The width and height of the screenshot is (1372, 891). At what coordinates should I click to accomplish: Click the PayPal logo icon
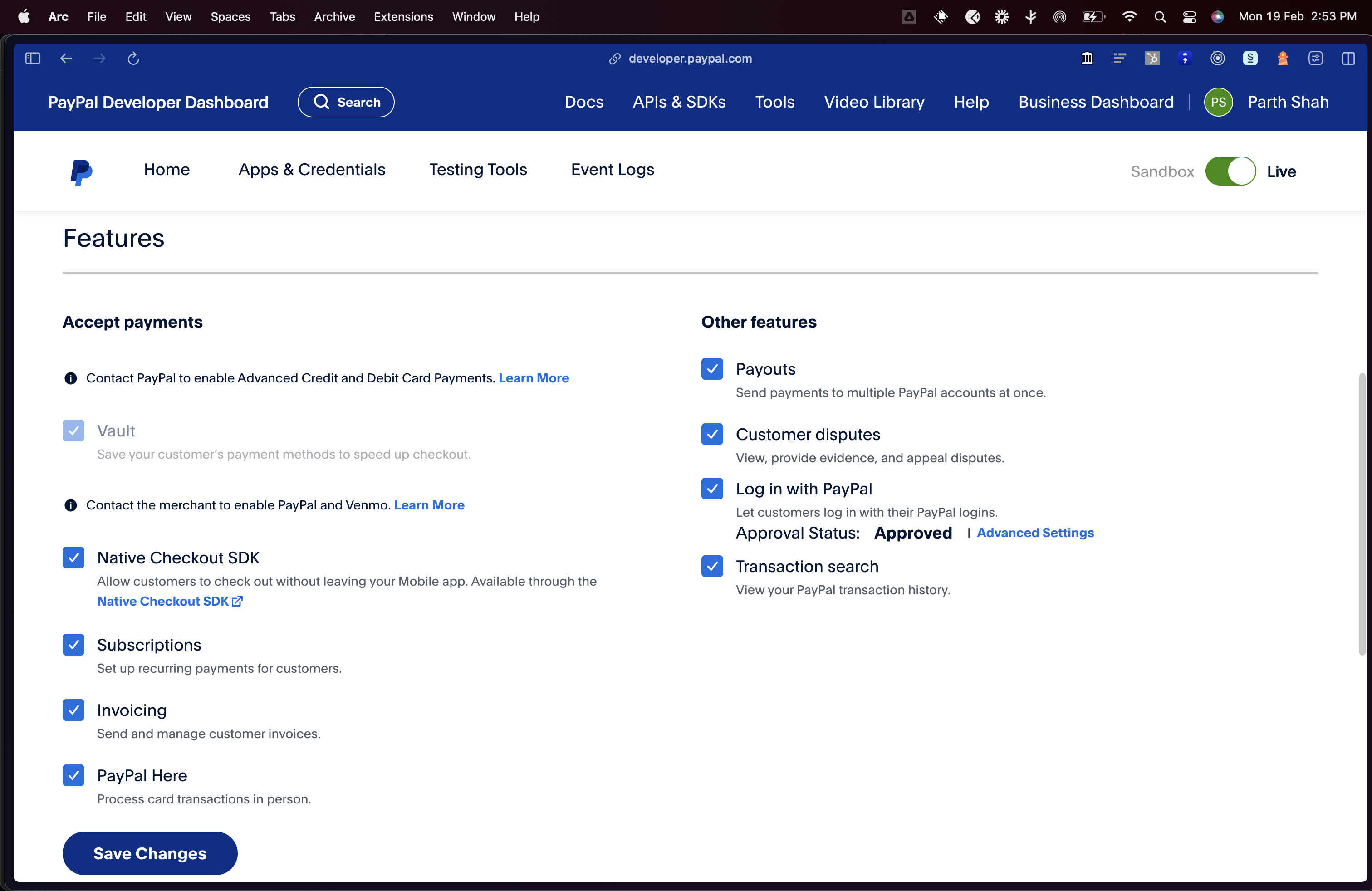tap(81, 172)
